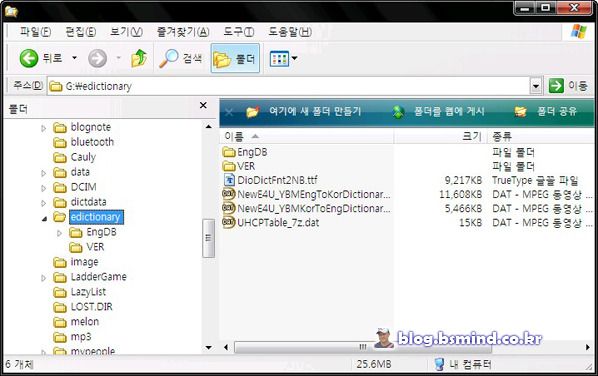Go up one folder level icon
The width and height of the screenshot is (598, 376).
139,58
